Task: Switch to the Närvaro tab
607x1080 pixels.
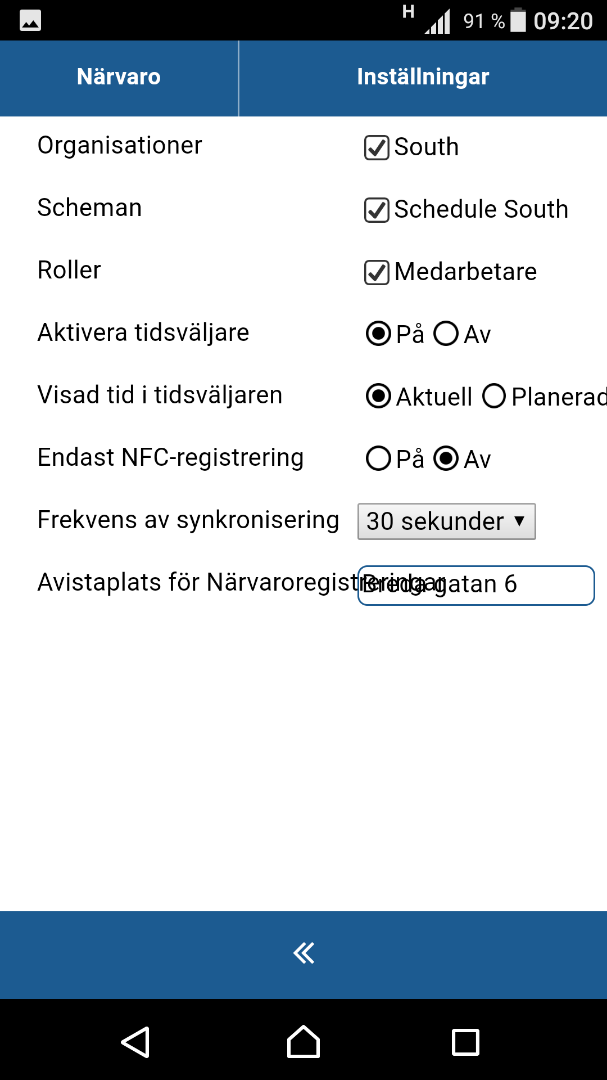Action: point(119,77)
